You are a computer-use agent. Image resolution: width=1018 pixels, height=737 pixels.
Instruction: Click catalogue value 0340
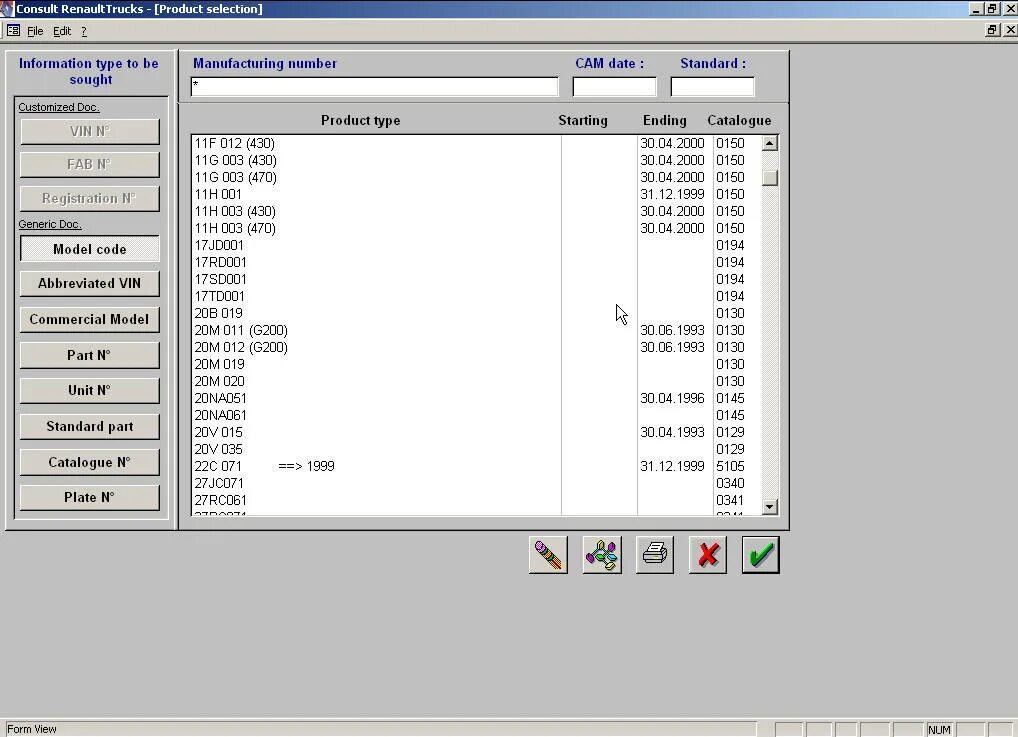pyautogui.click(x=730, y=483)
